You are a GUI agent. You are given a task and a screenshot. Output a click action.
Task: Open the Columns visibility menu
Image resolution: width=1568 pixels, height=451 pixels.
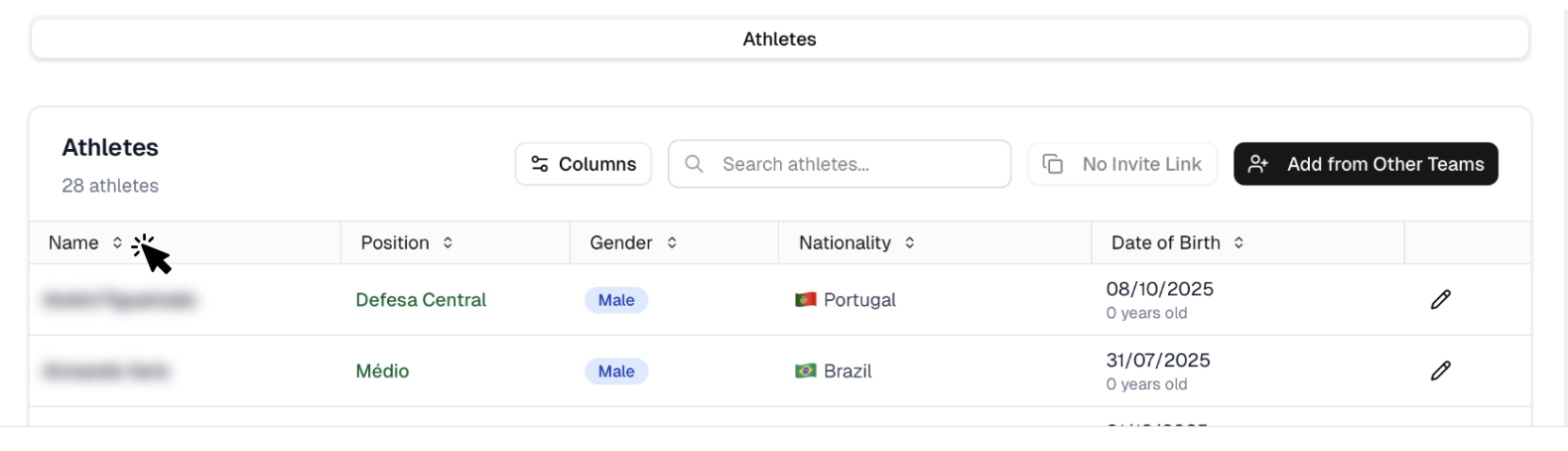point(584,164)
